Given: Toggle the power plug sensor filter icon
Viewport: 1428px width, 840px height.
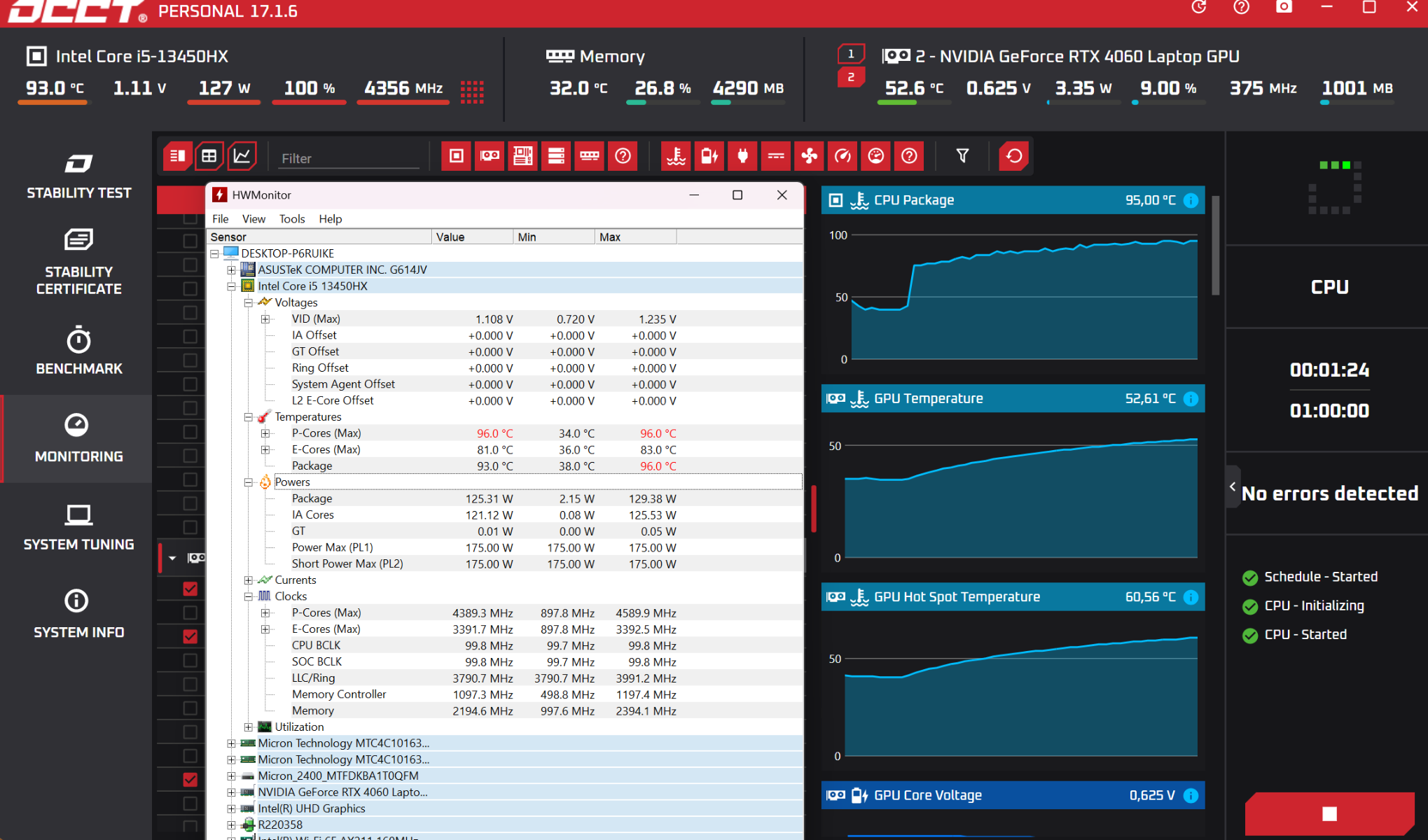Looking at the screenshot, I should coord(742,156).
